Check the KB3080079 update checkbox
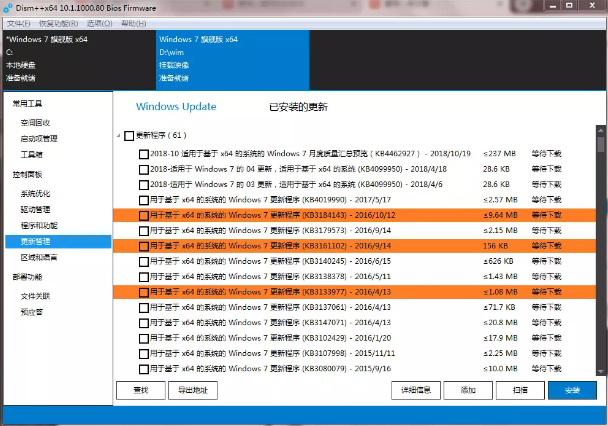Image resolution: width=608 pixels, height=426 pixels. tap(144, 369)
